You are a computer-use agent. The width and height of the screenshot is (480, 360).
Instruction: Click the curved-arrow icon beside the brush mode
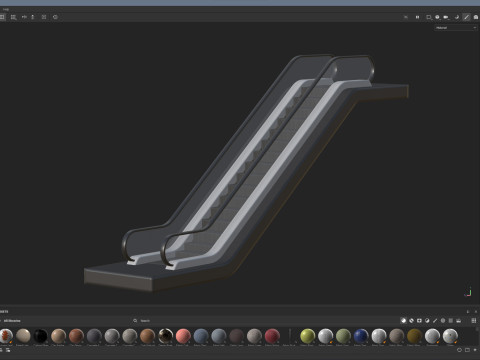(x=457, y=17)
